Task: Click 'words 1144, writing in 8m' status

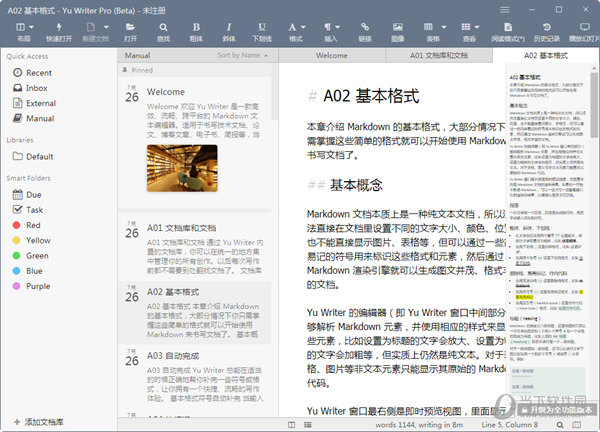Action: [419, 425]
